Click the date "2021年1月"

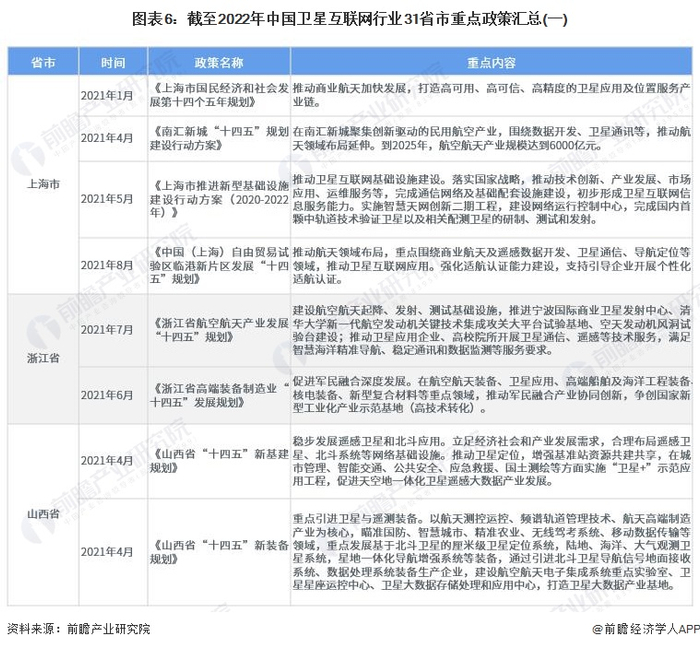107,96
